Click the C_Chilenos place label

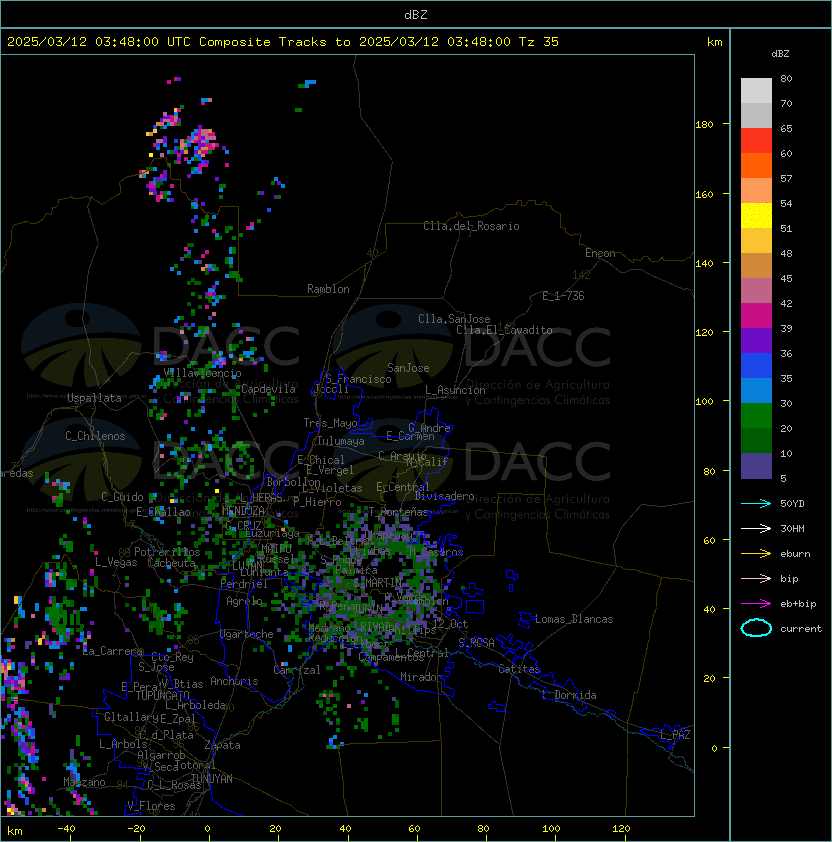[95, 435]
